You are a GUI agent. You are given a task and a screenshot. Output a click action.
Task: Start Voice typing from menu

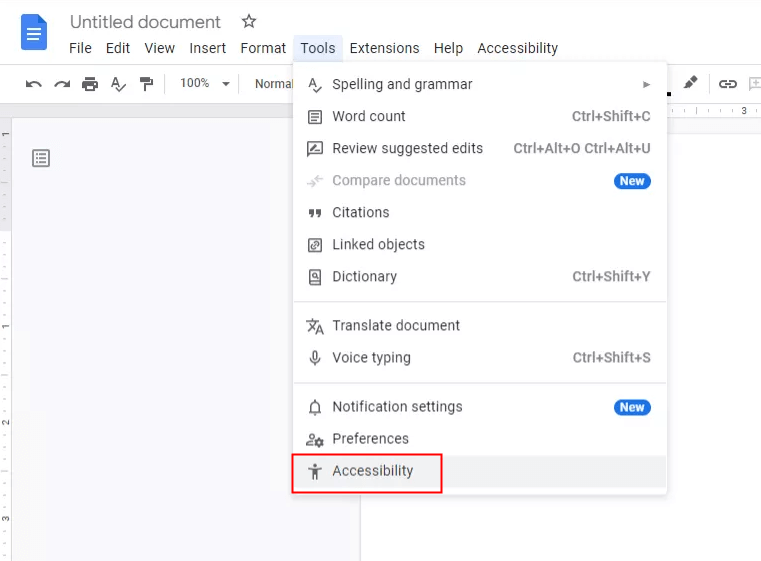(480, 358)
